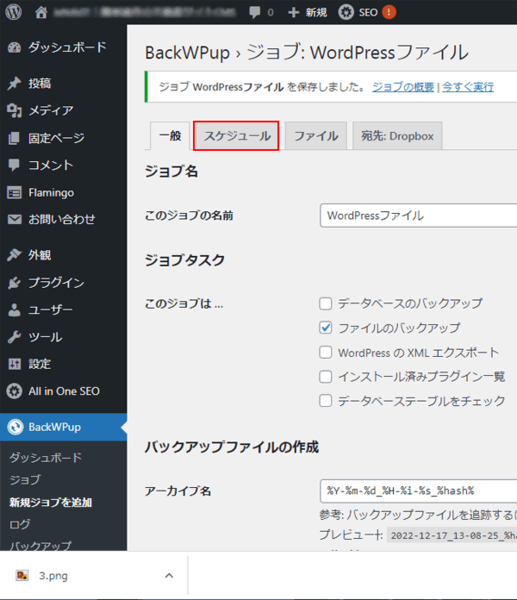517x600 pixels.
Task: Click the orange SEO notification badge
Action: pyautogui.click(x=389, y=12)
